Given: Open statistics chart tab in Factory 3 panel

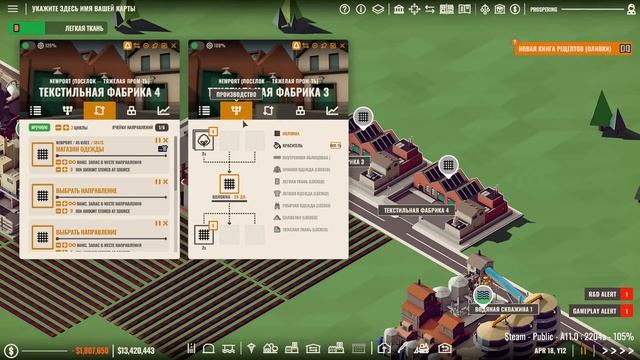Looking at the screenshot, I should click(x=332, y=110).
